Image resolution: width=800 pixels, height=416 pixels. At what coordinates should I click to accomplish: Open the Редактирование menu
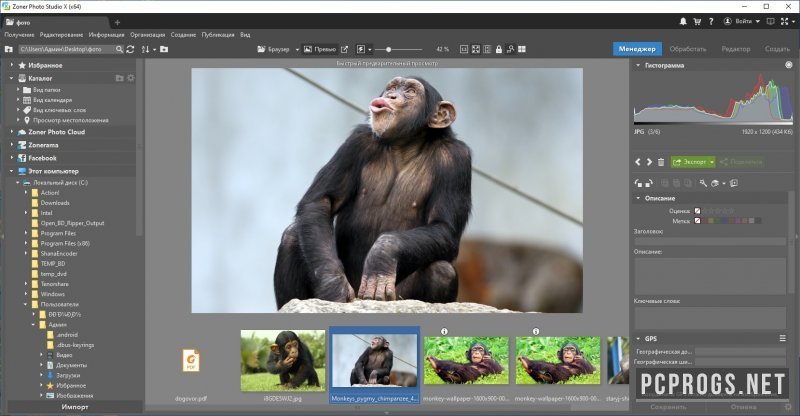click(x=61, y=35)
